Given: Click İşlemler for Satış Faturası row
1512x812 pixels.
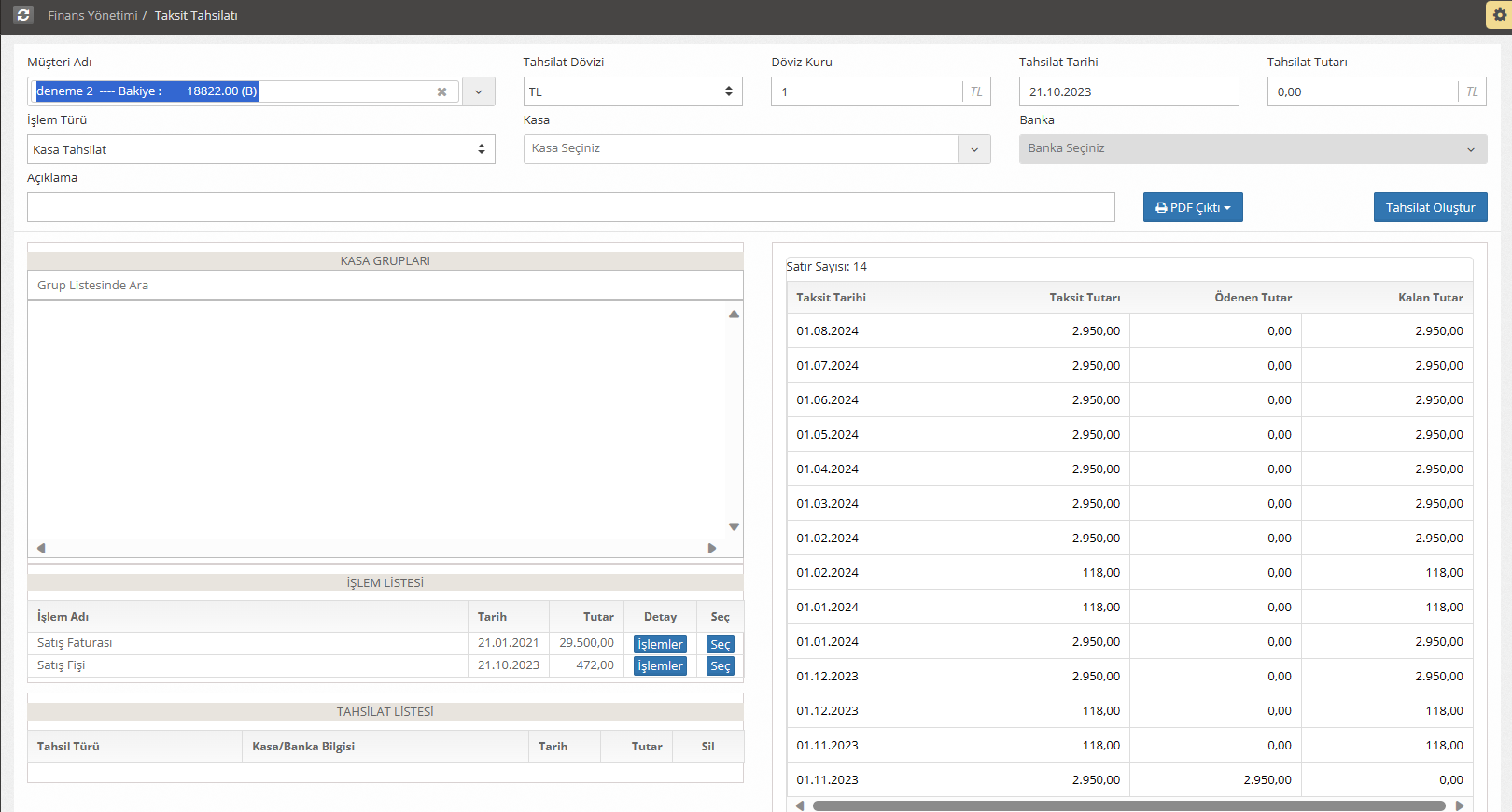Looking at the screenshot, I should pos(660,644).
